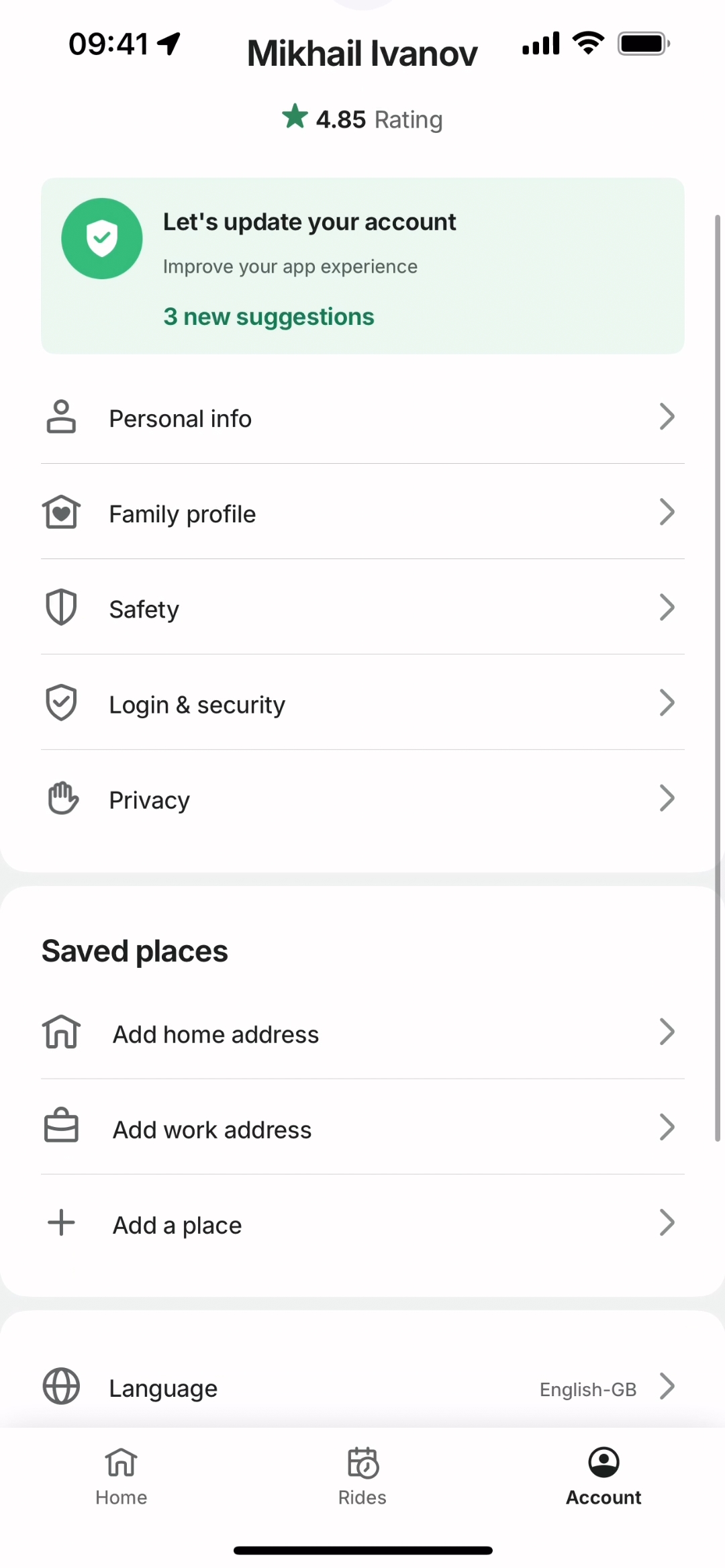Expand Personal info using its chevron
This screenshot has width=725, height=1568.
tap(667, 417)
